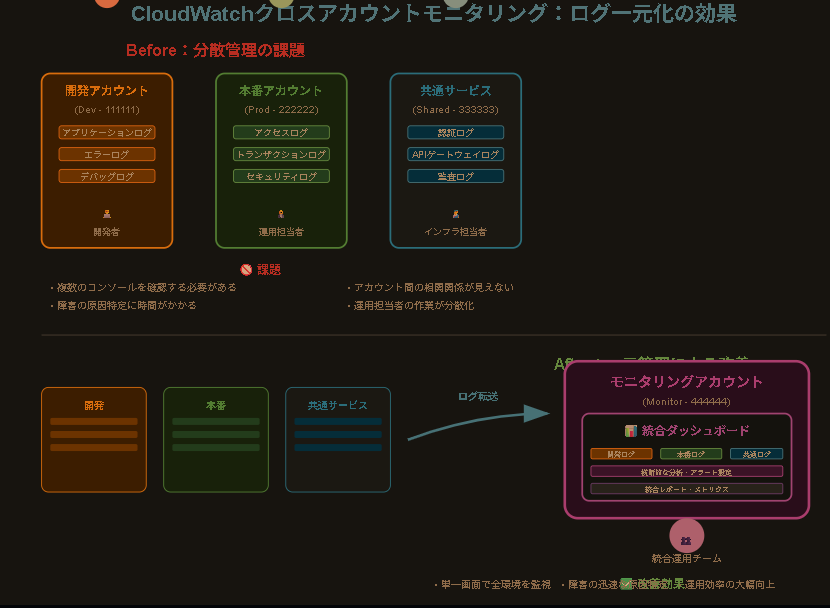Click the モニタリングアカウント heading
Screen dimensions: 830x608
687,382
